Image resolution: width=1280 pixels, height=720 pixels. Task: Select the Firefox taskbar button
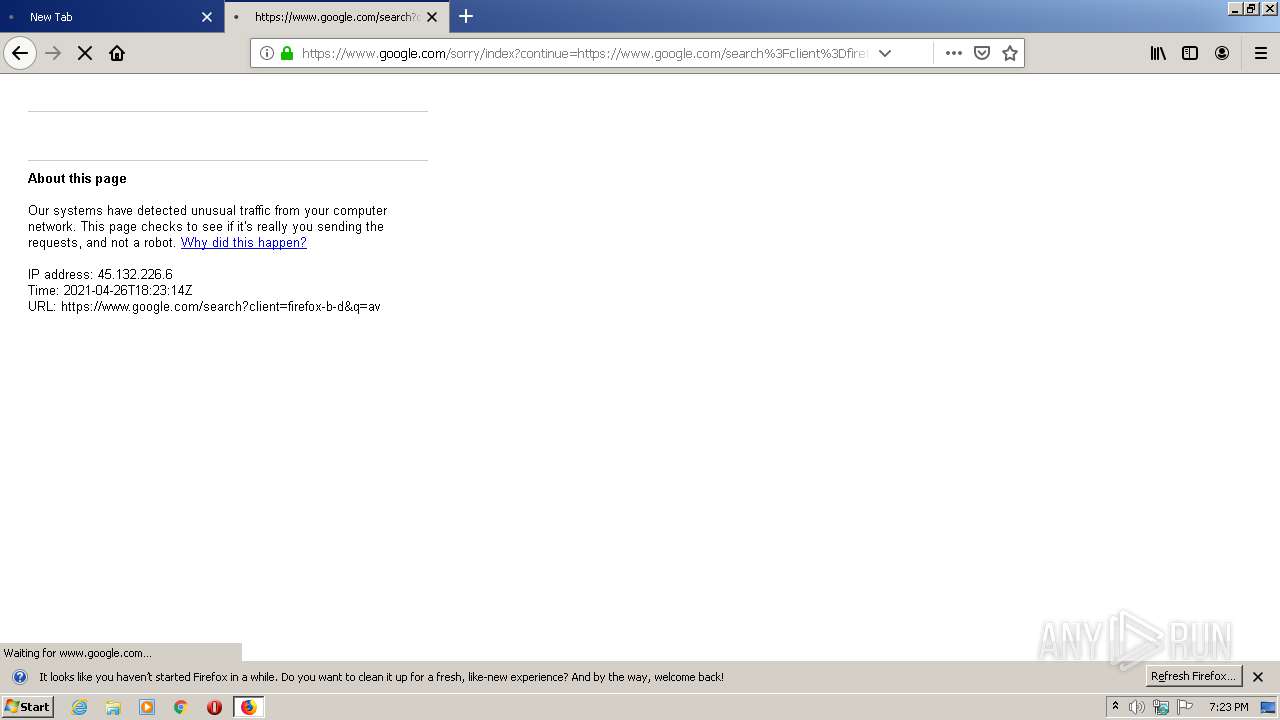pyautogui.click(x=248, y=707)
